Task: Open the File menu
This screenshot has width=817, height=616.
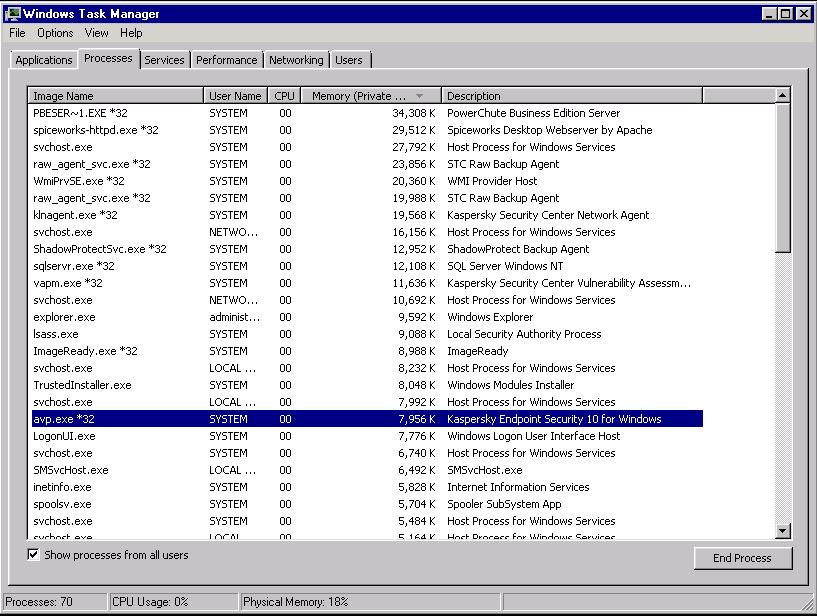Action: [x=16, y=33]
